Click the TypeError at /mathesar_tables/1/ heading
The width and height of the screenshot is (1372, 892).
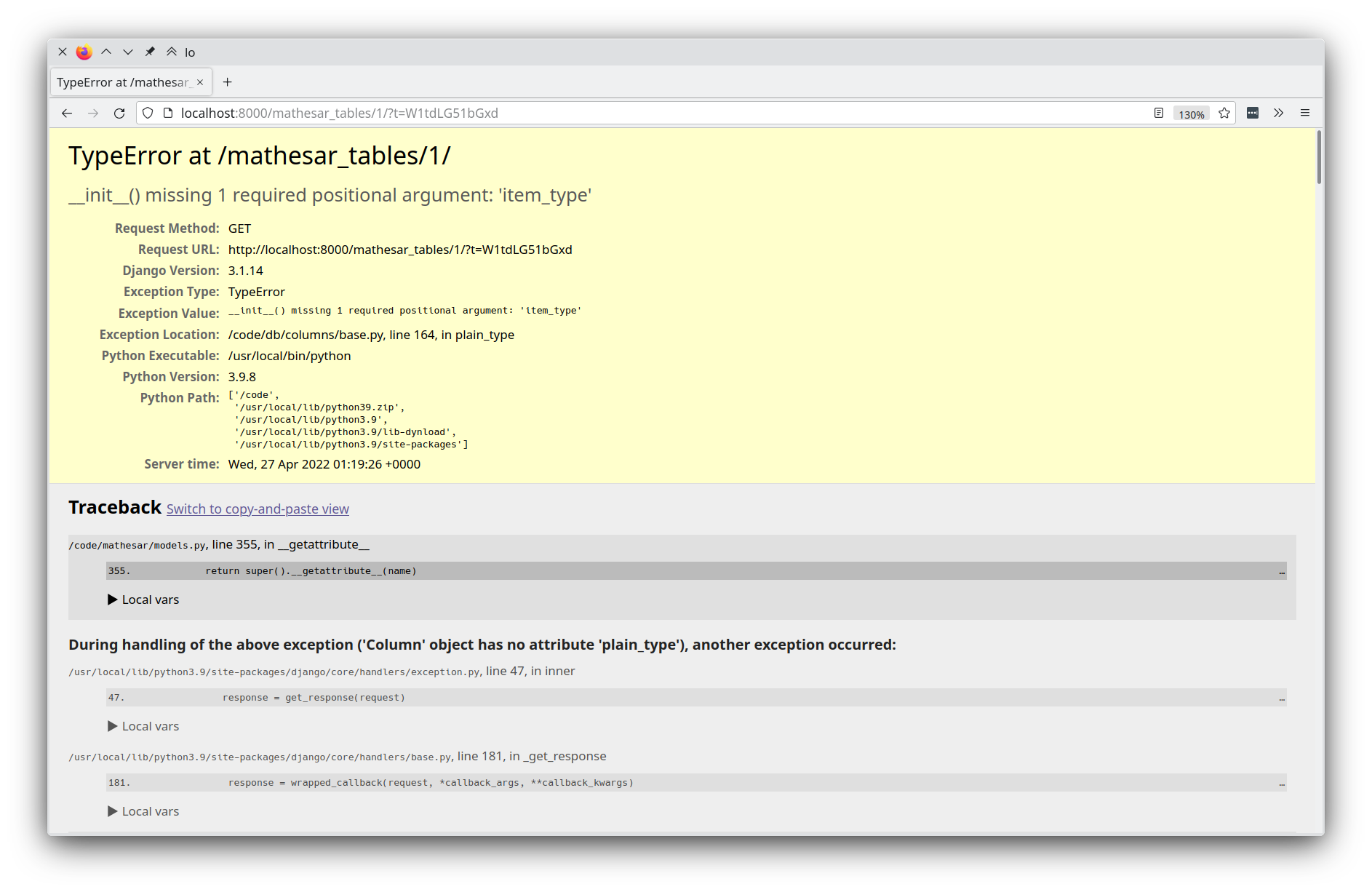pos(260,156)
